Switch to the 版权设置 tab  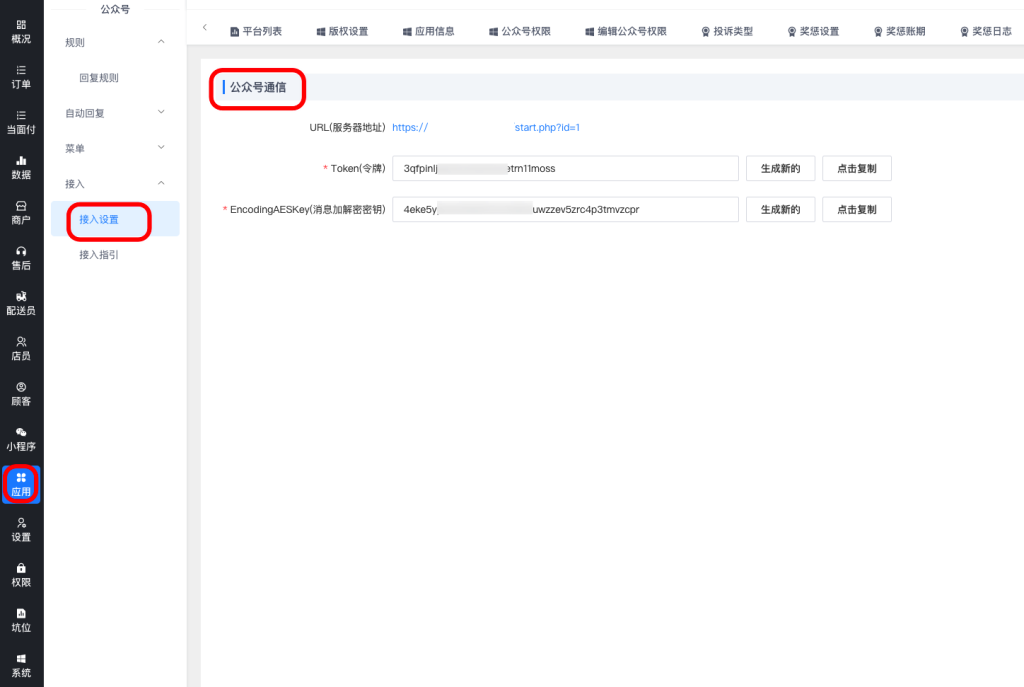(342, 31)
